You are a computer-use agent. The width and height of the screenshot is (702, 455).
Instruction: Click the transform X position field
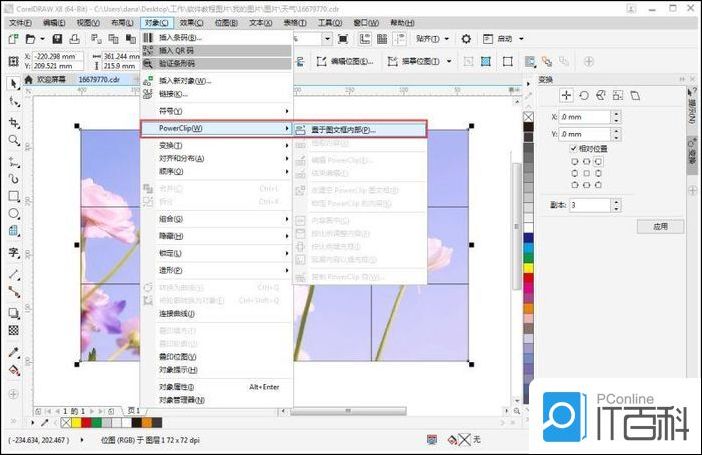(x=585, y=117)
